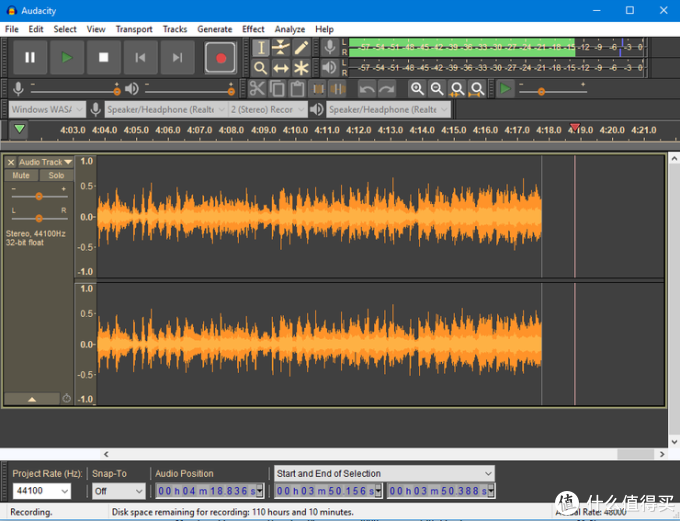
Task: Collapse the audio track with up arrow
Action: [x=32, y=399]
